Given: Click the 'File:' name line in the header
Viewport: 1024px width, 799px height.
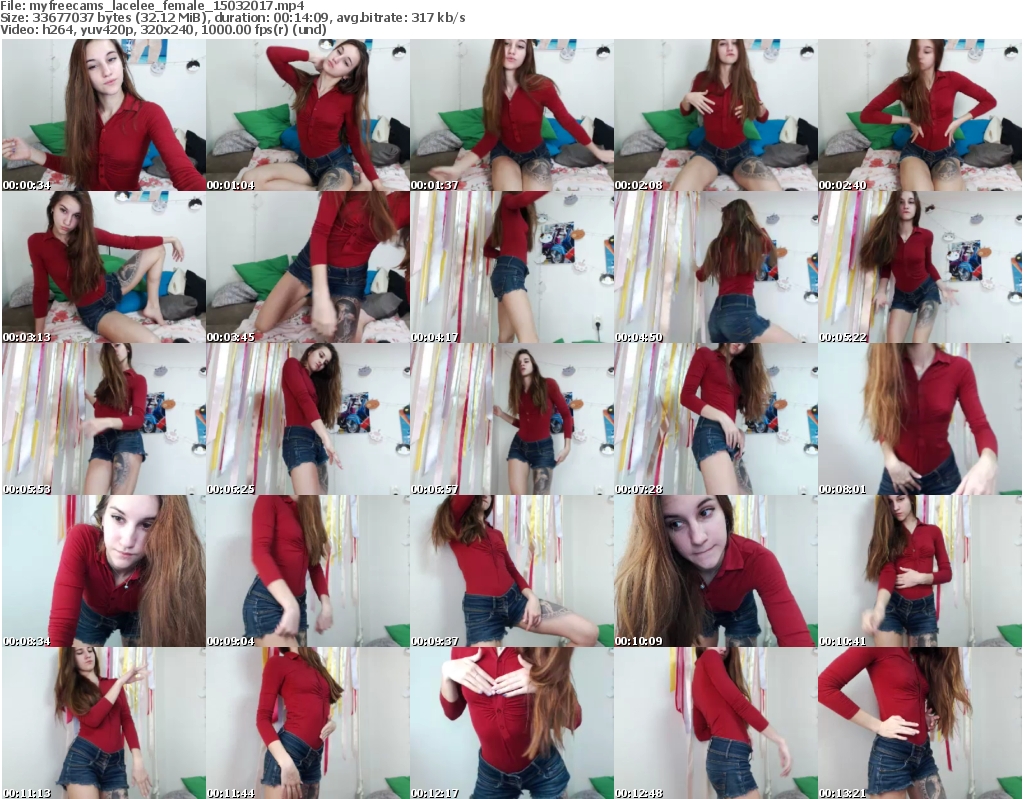Looking at the screenshot, I should pyautogui.click(x=152, y=6).
